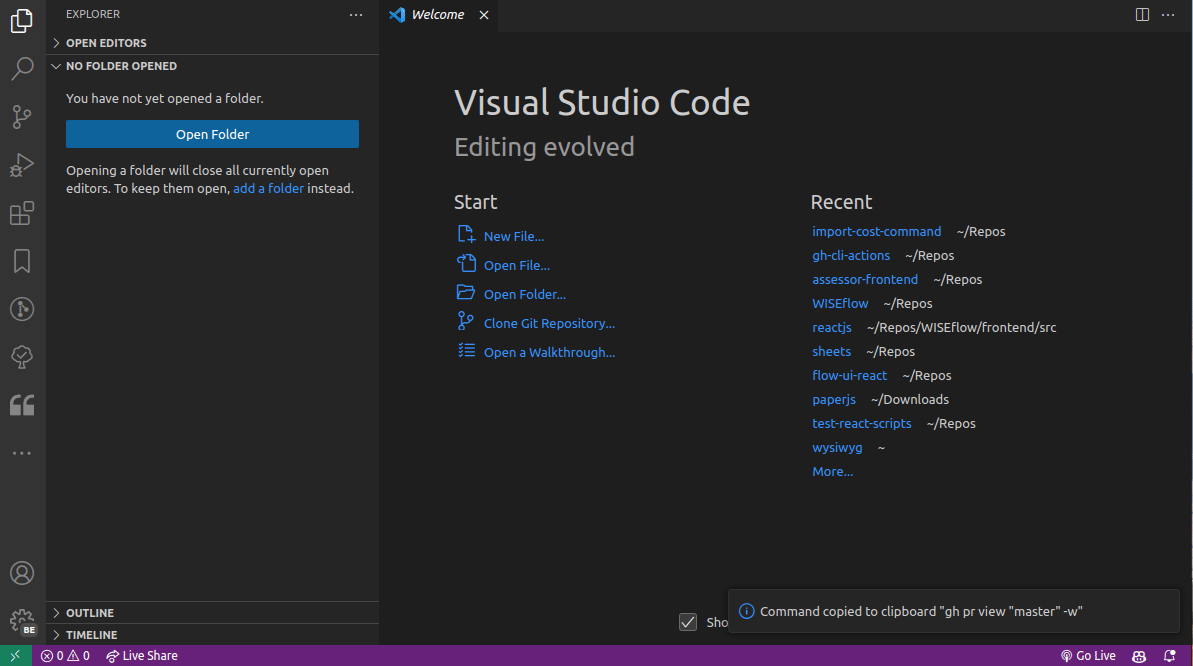Viewport: 1193px width, 666px height.
Task: Click the blue Open Folder button
Action: (x=212, y=134)
